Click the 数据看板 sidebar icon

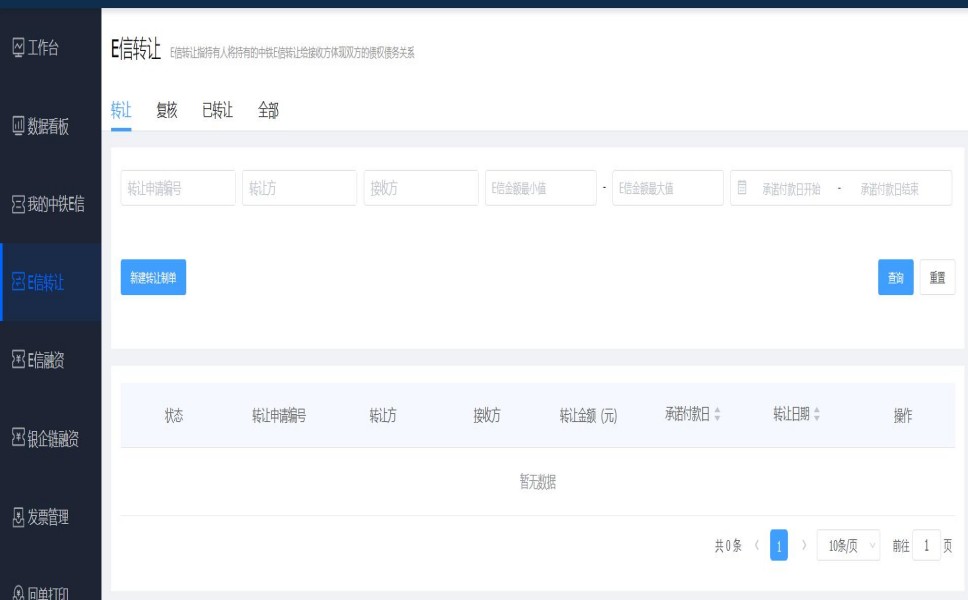coord(17,126)
